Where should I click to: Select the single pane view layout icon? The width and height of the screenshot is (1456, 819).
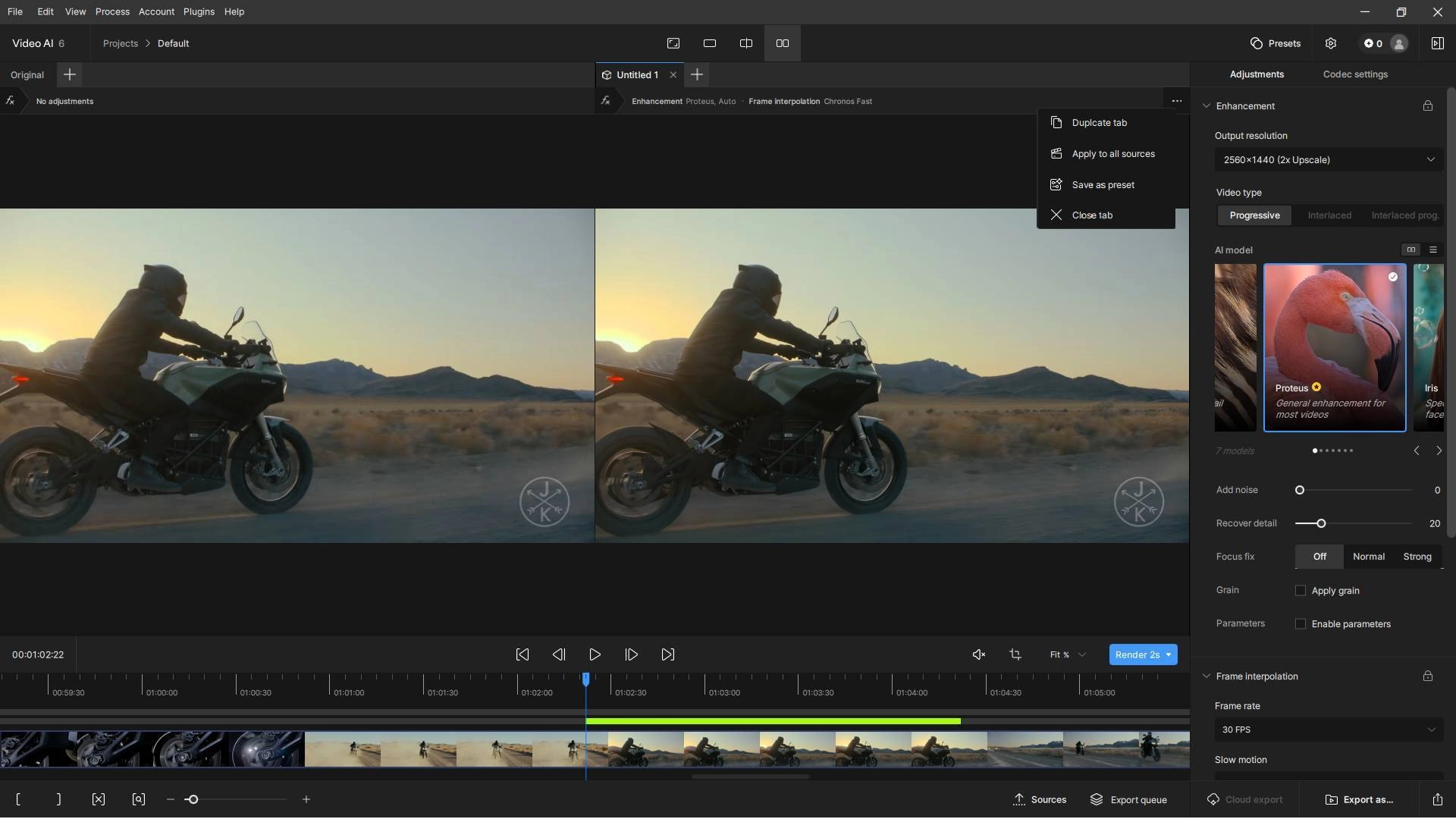tap(710, 43)
